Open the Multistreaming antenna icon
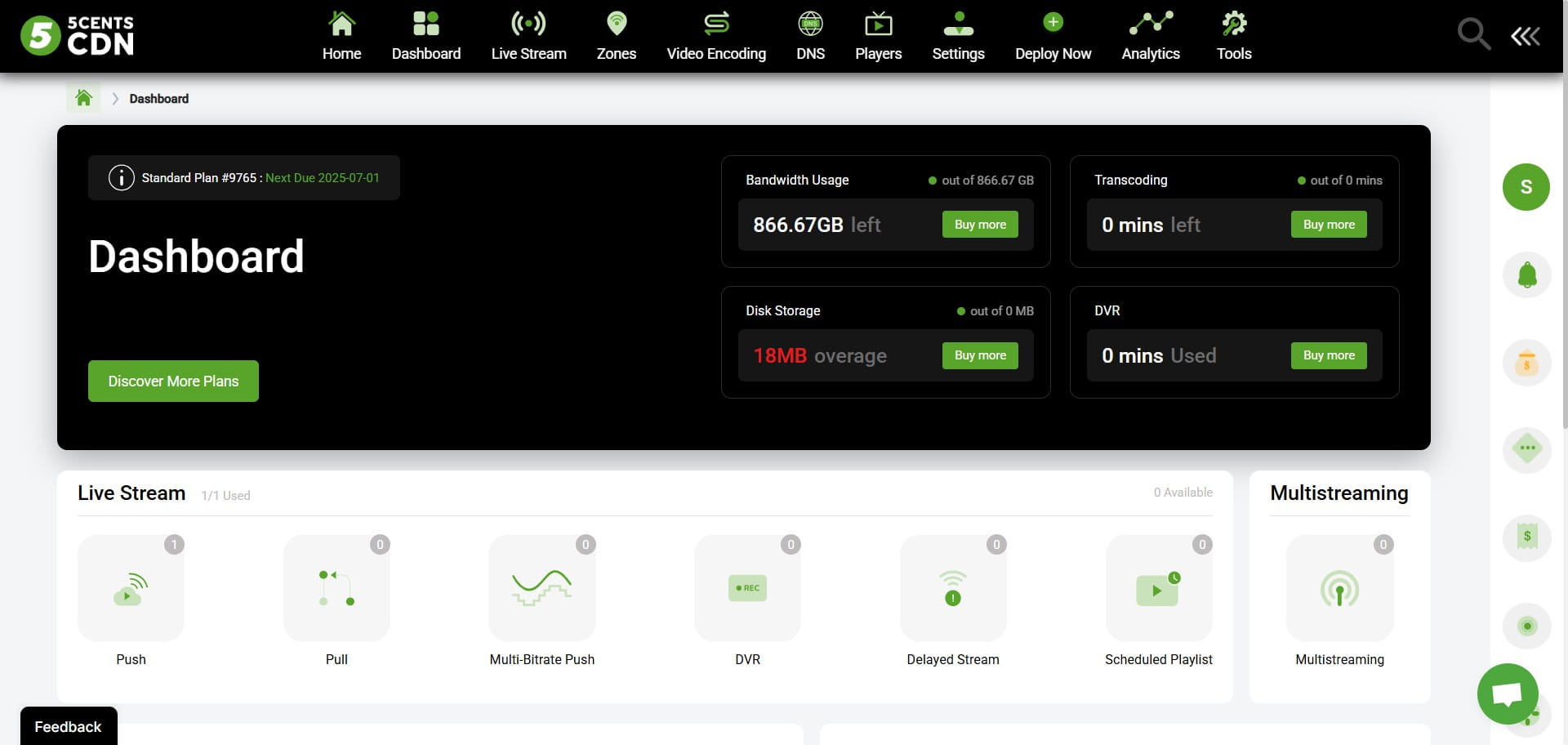1568x745 pixels. (x=1340, y=588)
